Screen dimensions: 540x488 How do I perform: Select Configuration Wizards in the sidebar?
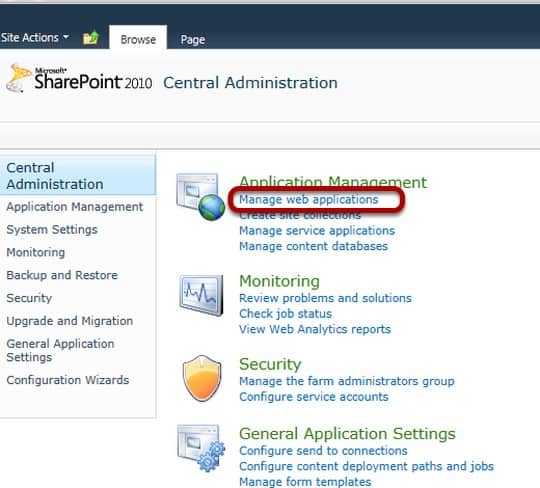[68, 380]
